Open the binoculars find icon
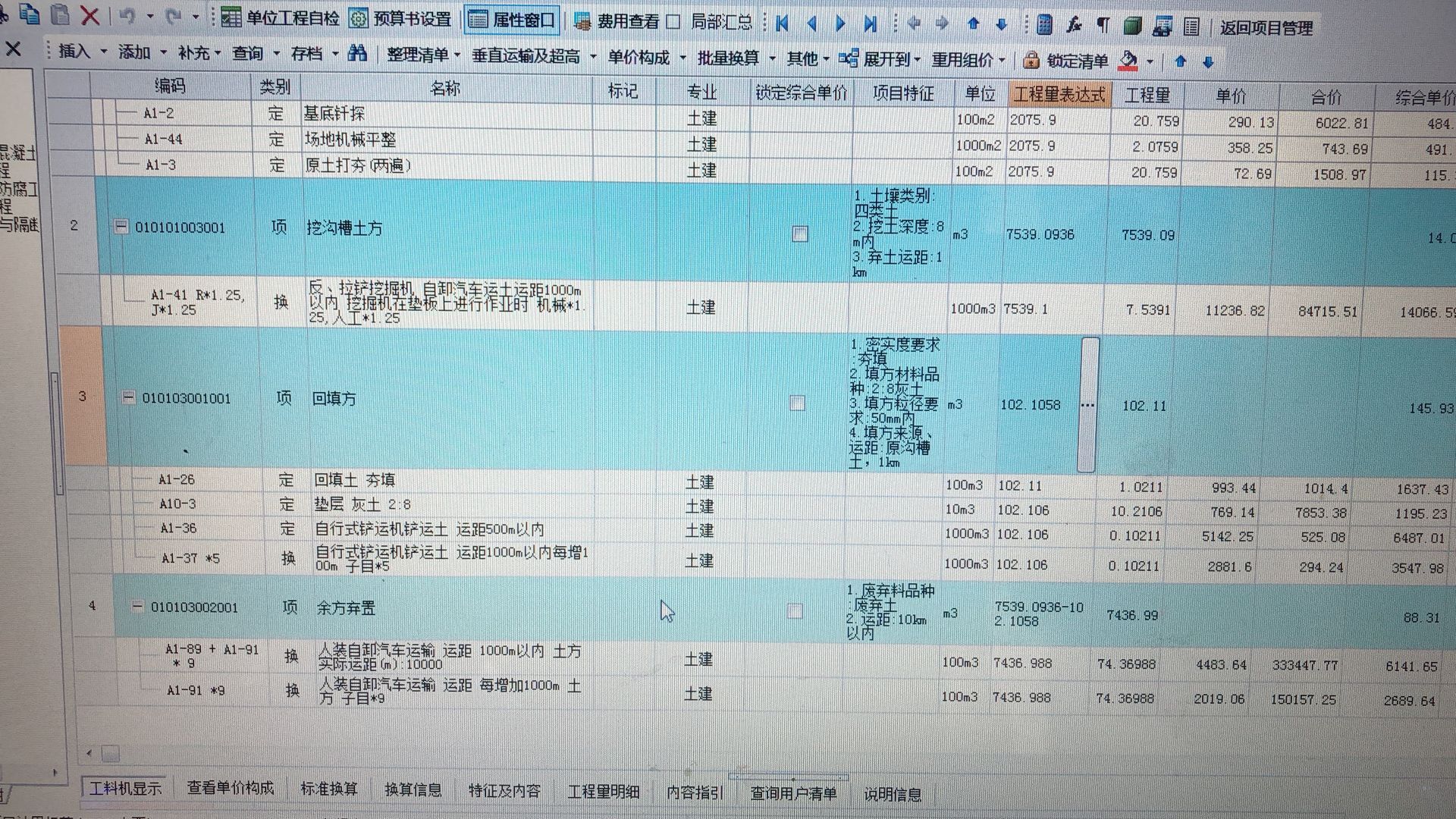 tap(357, 53)
